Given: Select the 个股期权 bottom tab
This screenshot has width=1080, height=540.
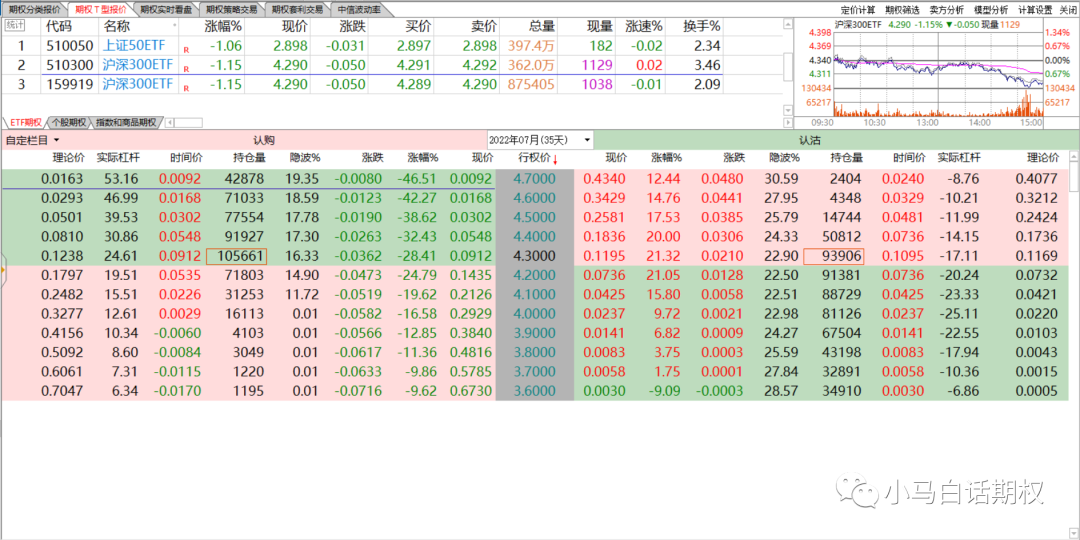Looking at the screenshot, I should coord(69,122).
